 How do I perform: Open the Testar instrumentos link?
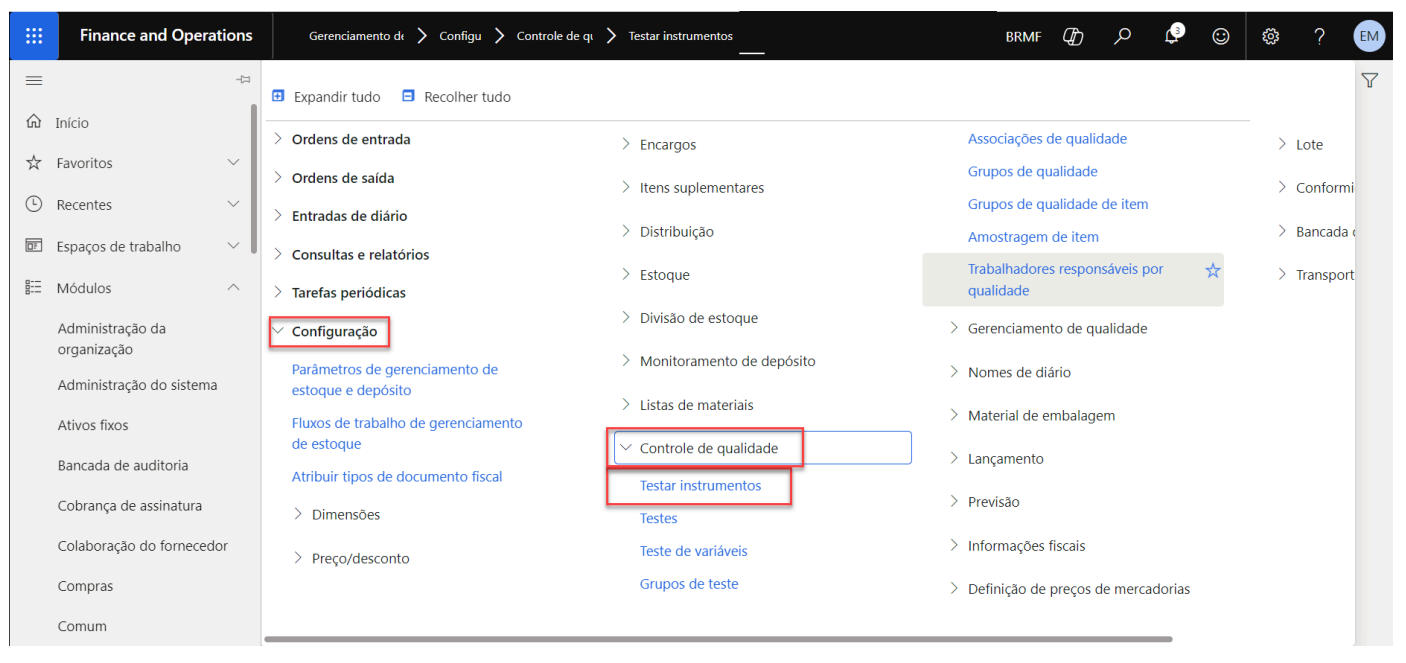pyautogui.click(x=700, y=486)
